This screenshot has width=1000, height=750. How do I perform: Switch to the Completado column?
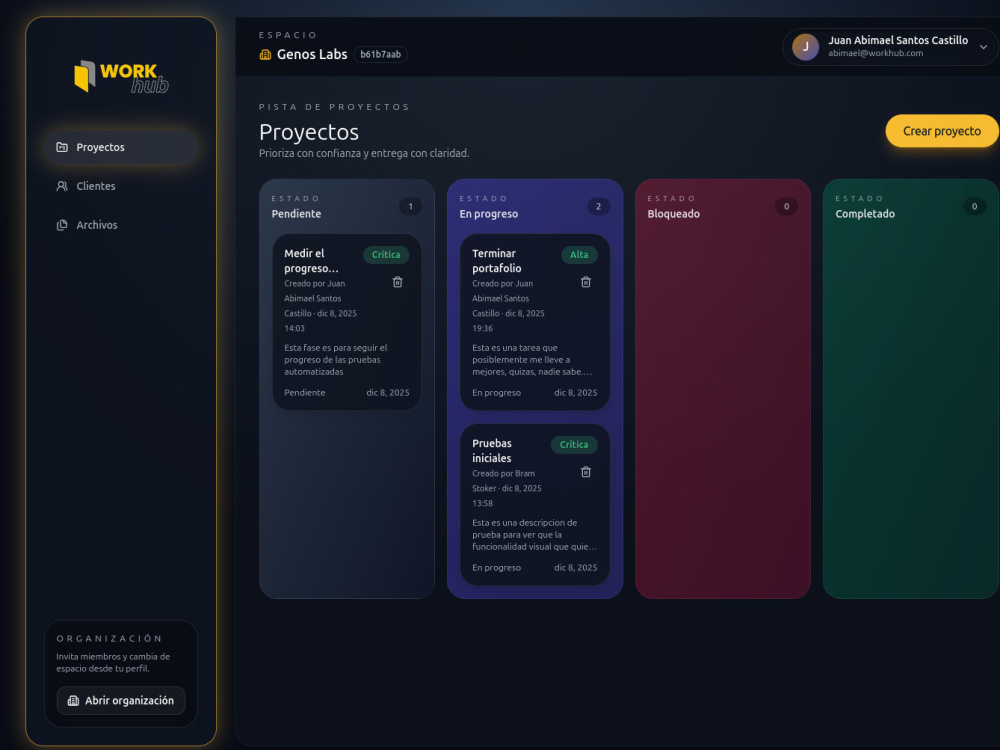point(864,213)
